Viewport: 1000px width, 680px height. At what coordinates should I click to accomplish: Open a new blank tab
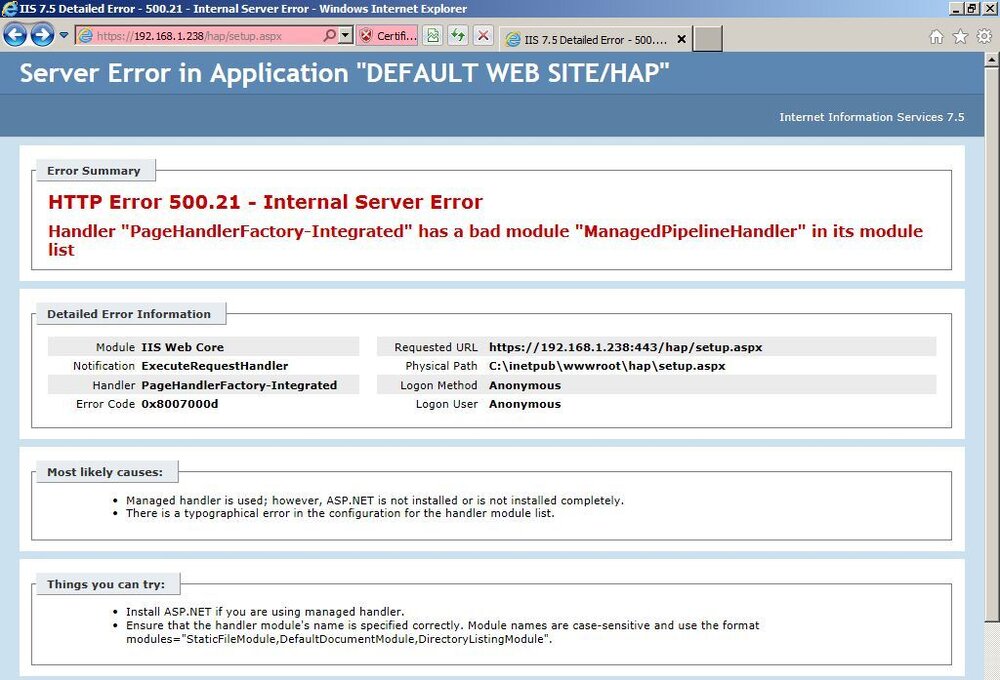click(707, 39)
